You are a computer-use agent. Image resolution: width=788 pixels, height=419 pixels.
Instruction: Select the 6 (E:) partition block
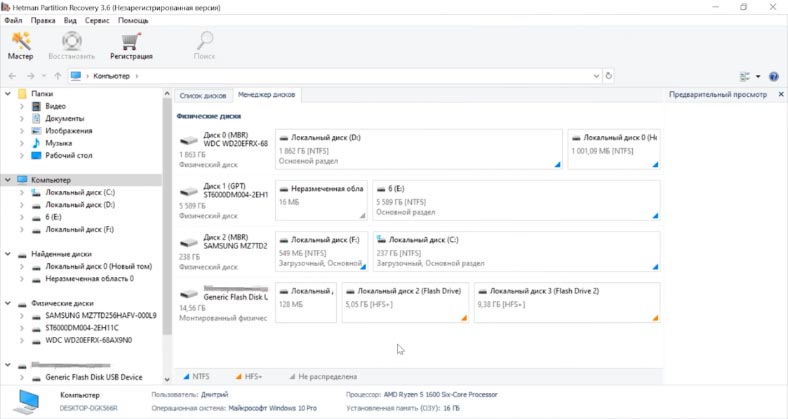pos(516,200)
